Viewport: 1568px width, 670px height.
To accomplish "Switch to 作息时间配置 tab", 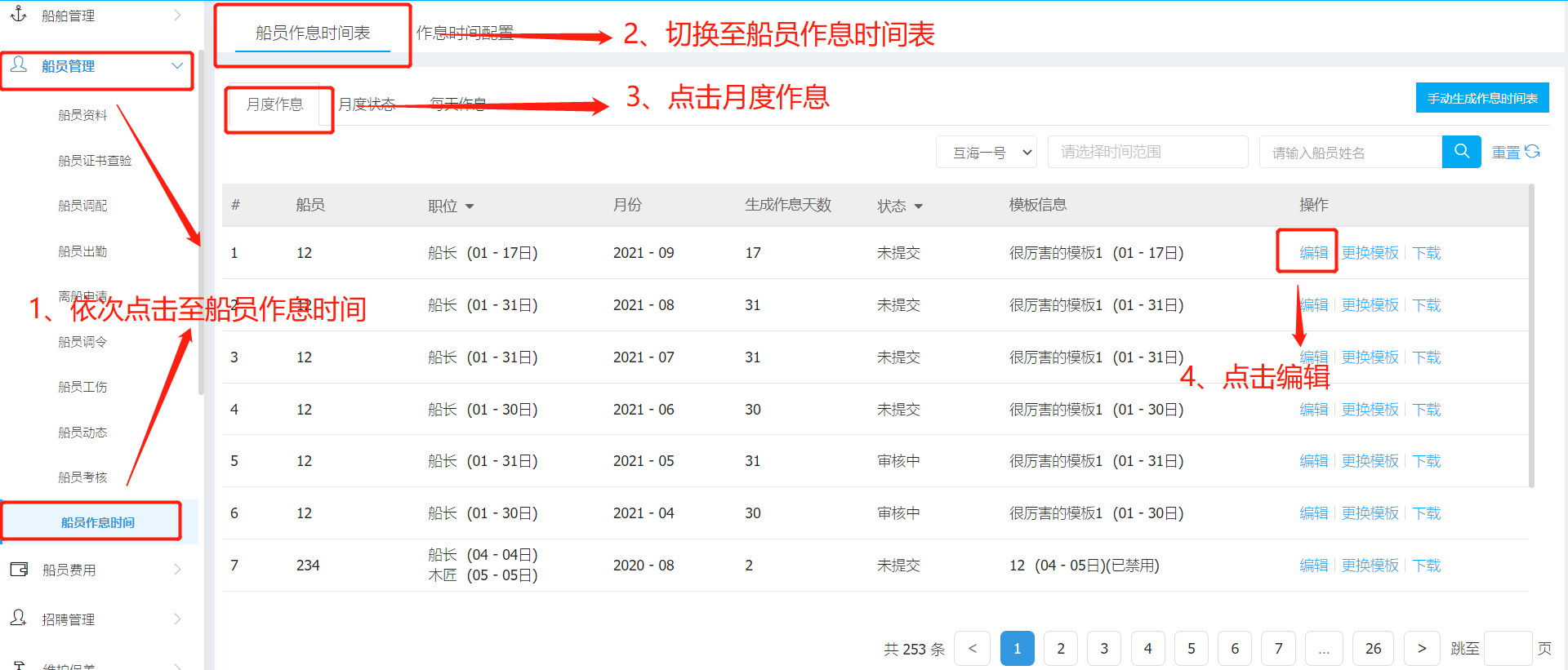I will pyautogui.click(x=465, y=33).
